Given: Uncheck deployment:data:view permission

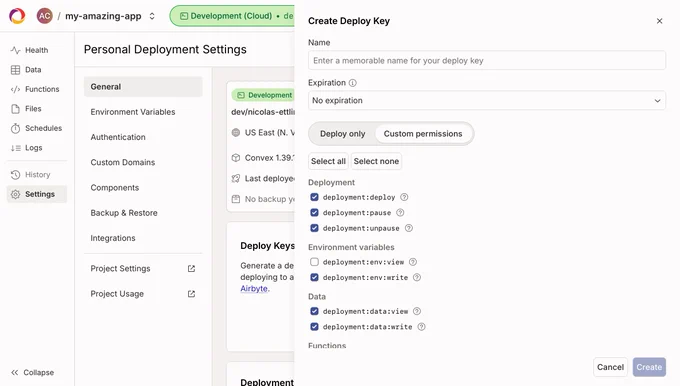Looking at the screenshot, I should coord(314,311).
